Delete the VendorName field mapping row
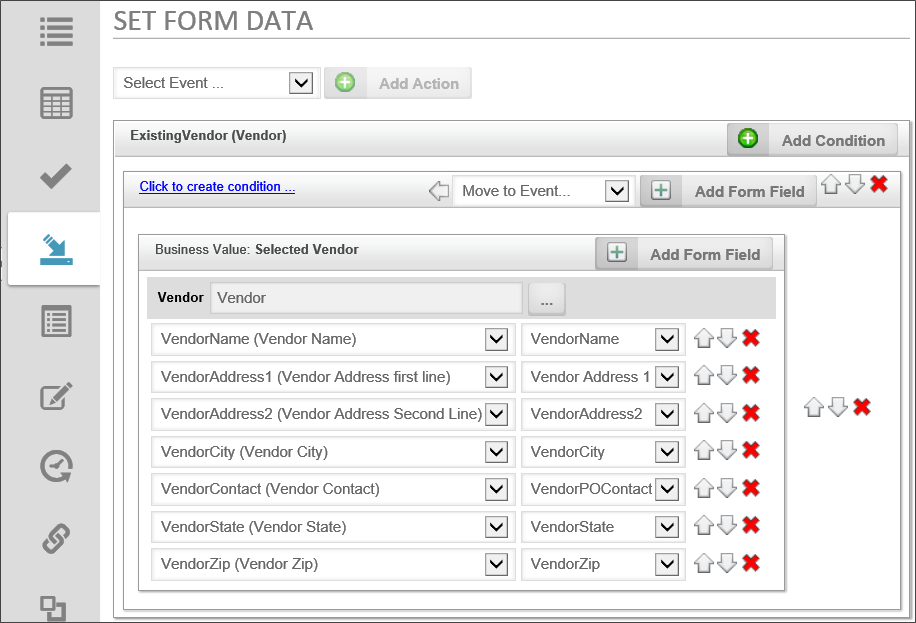 point(751,339)
